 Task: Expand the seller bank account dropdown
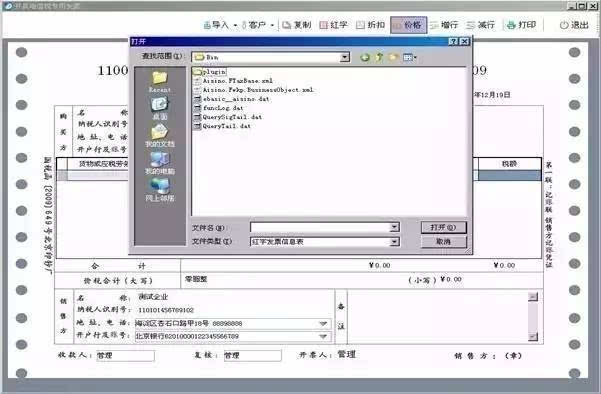[323, 337]
